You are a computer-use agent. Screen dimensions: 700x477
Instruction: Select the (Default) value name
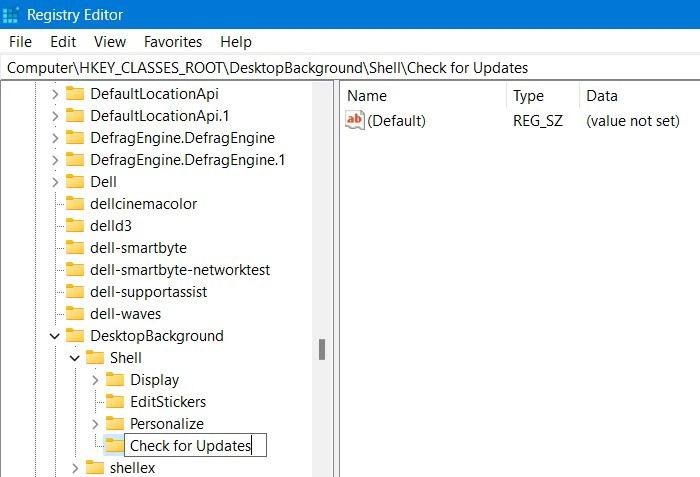tap(396, 121)
